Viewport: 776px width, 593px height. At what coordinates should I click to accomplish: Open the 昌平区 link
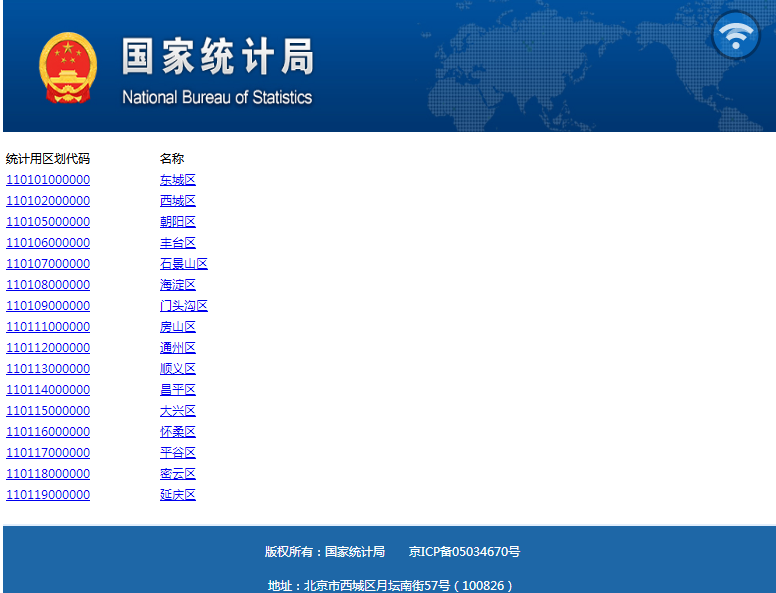pyautogui.click(x=178, y=390)
